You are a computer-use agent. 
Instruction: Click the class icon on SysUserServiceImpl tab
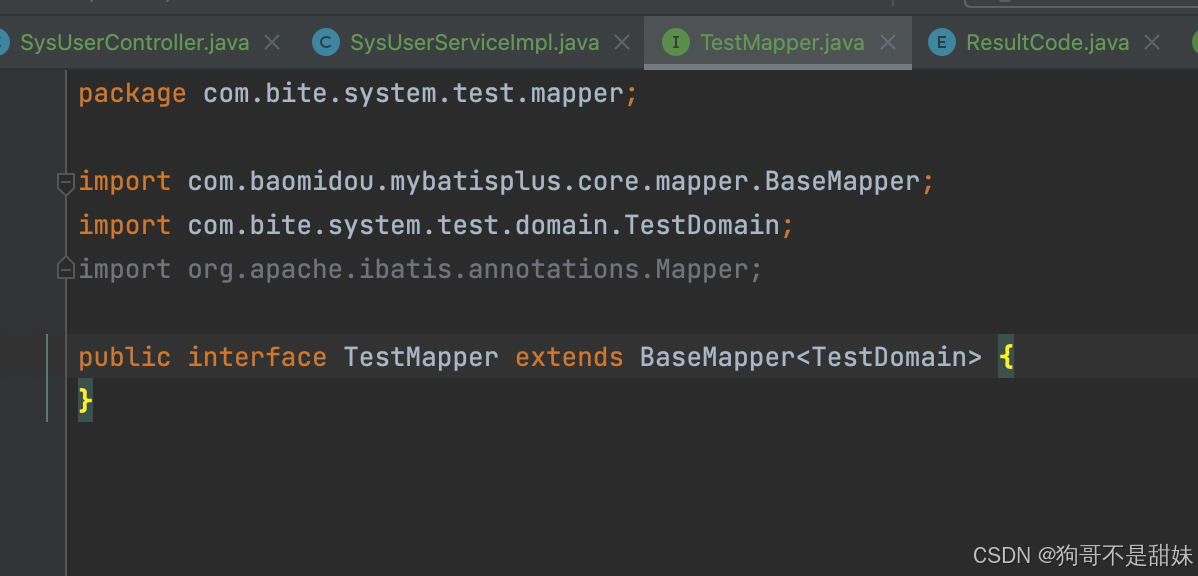(x=325, y=43)
